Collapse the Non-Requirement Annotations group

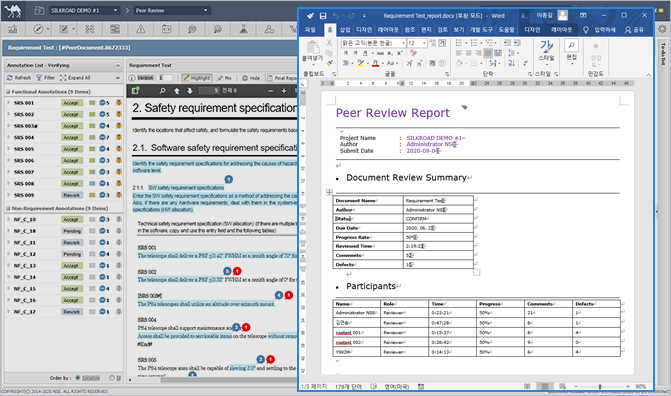tap(8, 208)
